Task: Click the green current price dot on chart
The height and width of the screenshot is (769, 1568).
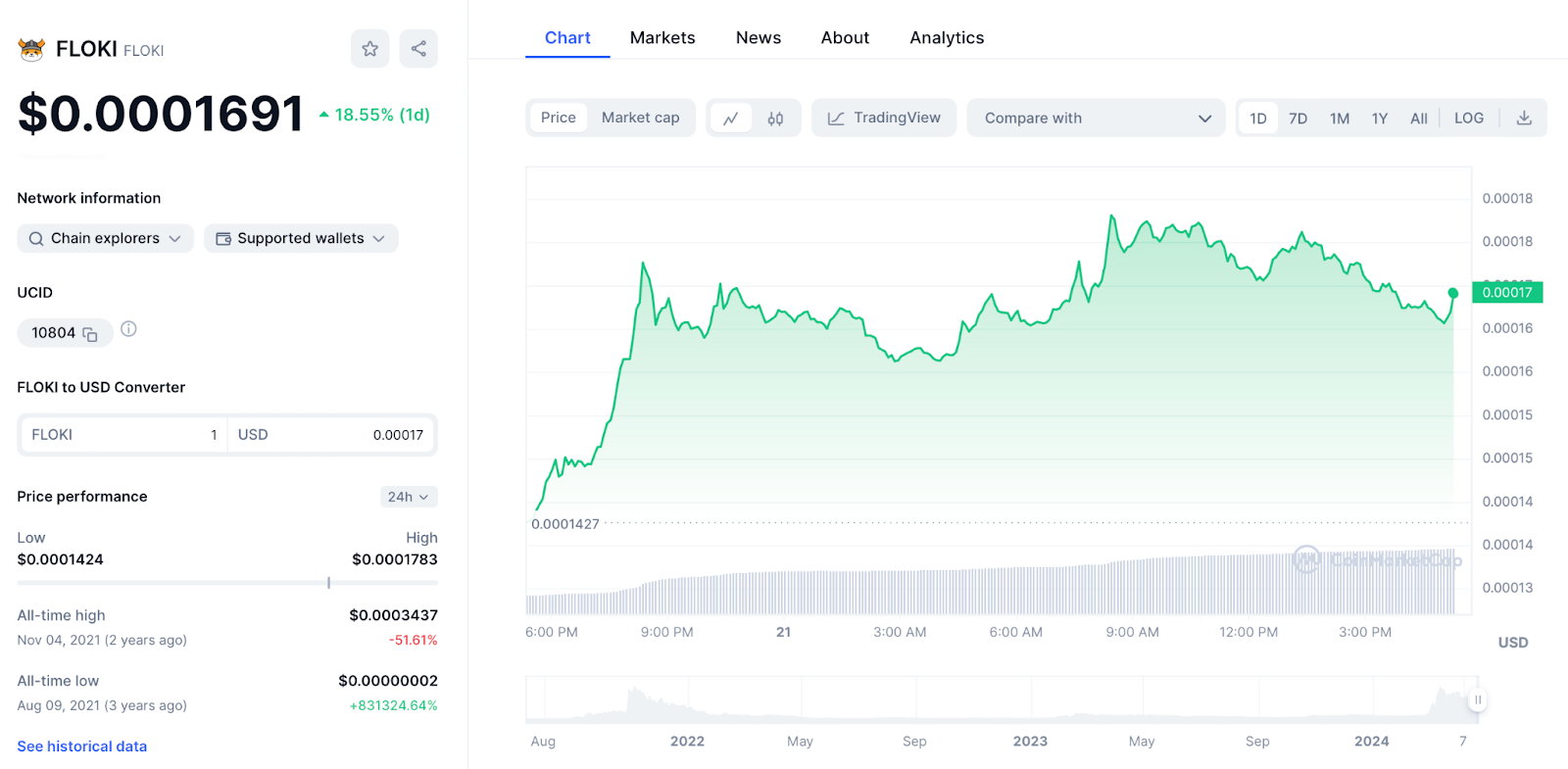Action: coord(1452,293)
